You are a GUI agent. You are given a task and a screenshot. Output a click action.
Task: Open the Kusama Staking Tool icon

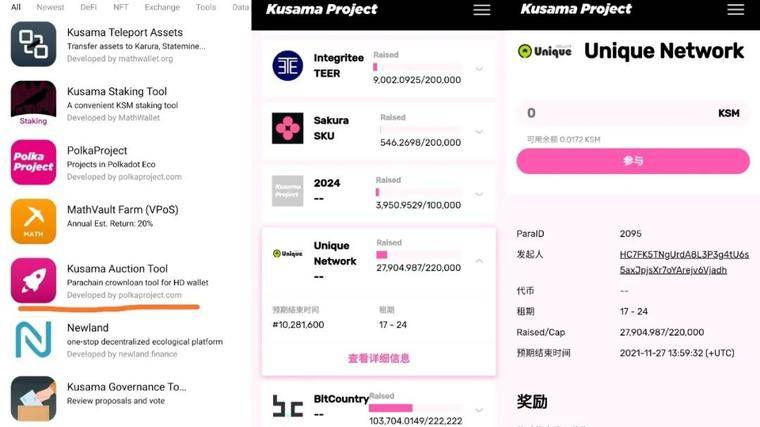pos(33,103)
